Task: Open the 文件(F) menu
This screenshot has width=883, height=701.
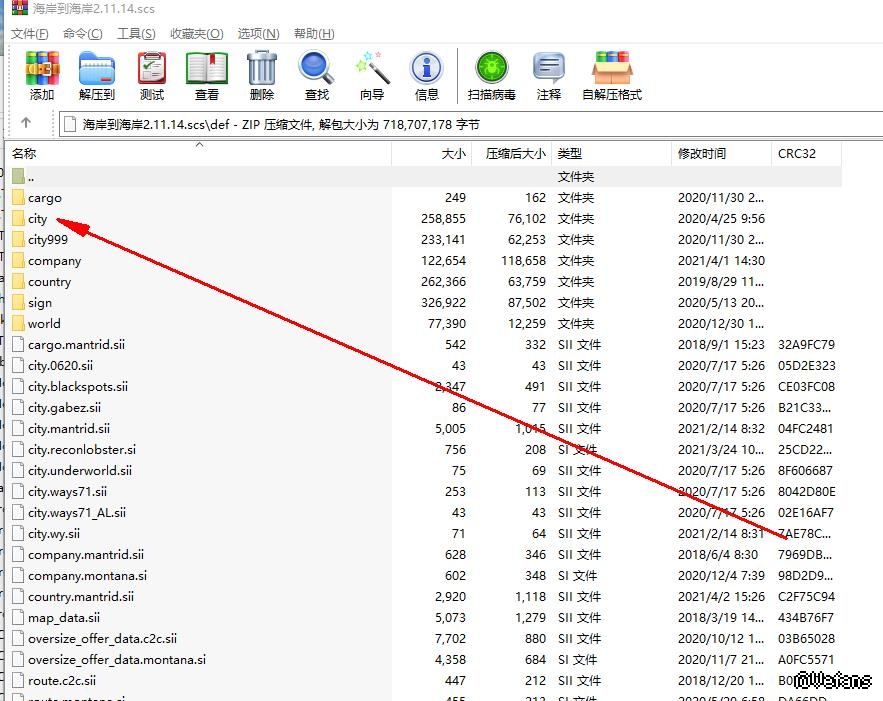Action: coord(30,34)
